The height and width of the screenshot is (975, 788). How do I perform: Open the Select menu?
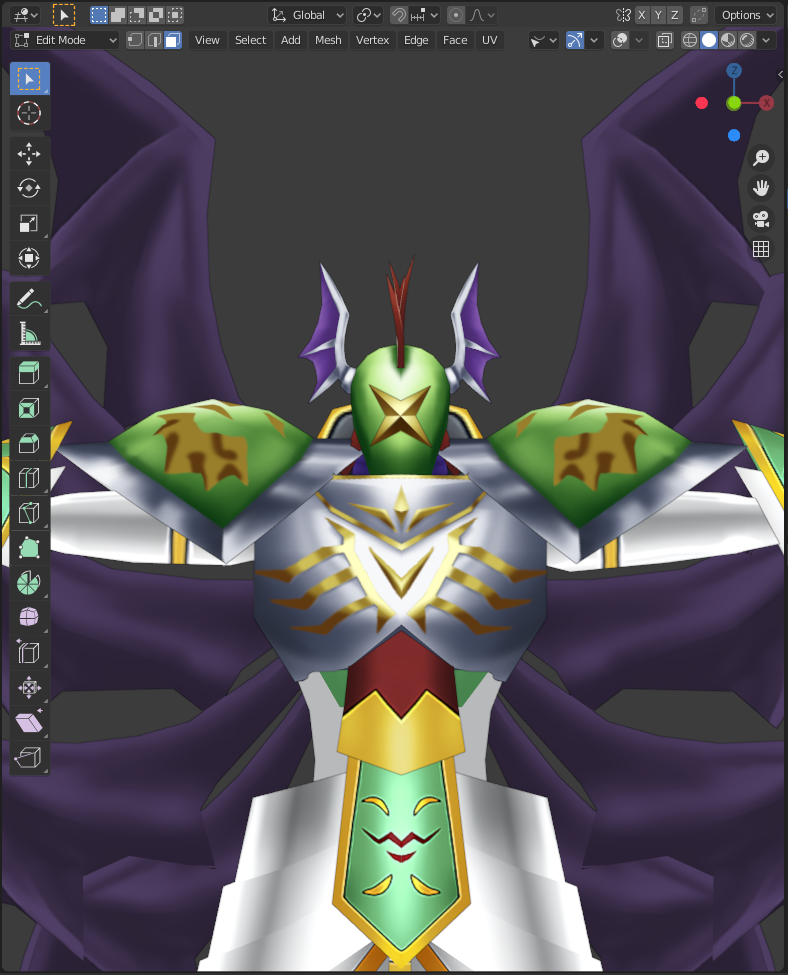(251, 40)
